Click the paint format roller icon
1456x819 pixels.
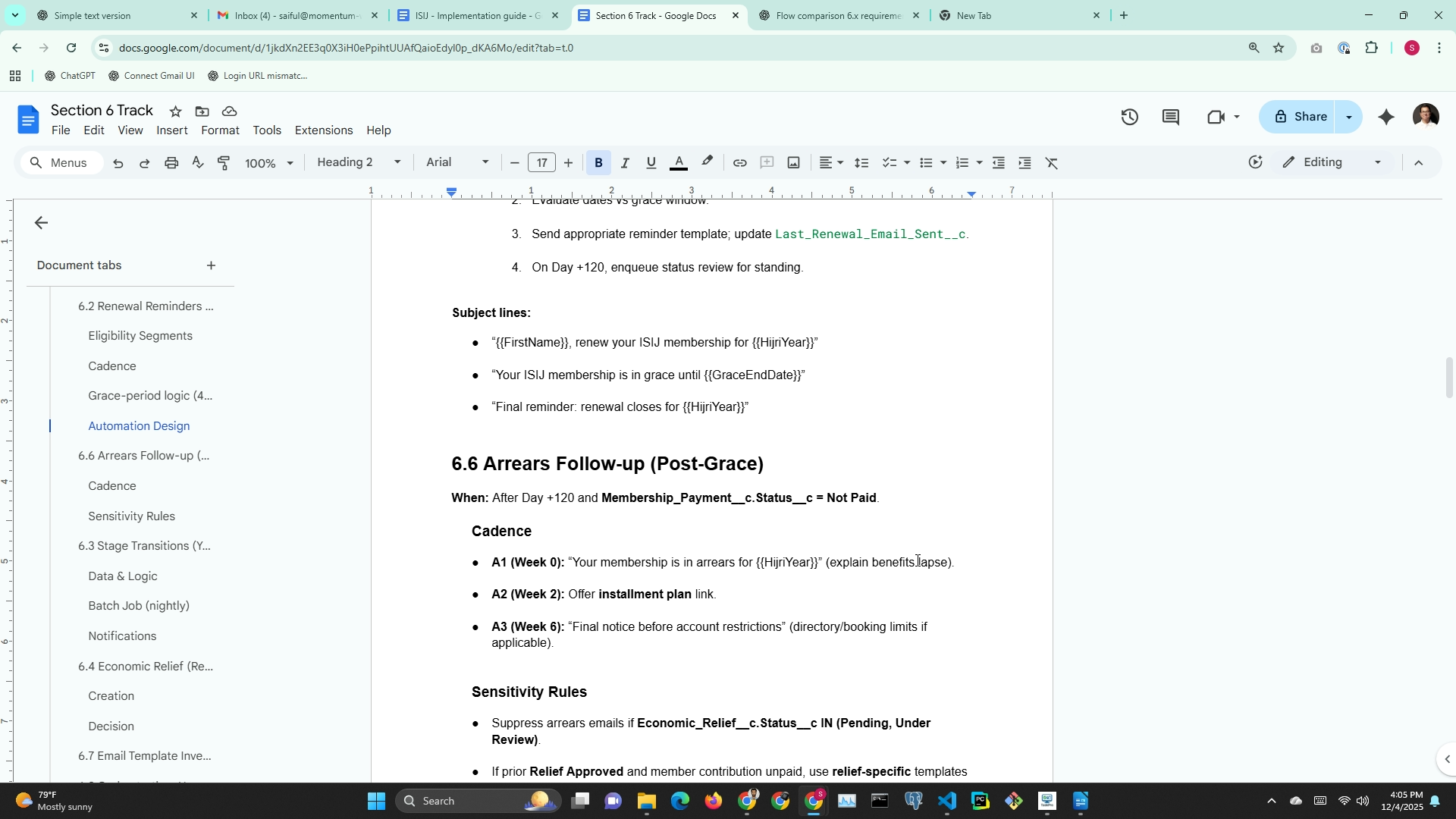[x=224, y=163]
